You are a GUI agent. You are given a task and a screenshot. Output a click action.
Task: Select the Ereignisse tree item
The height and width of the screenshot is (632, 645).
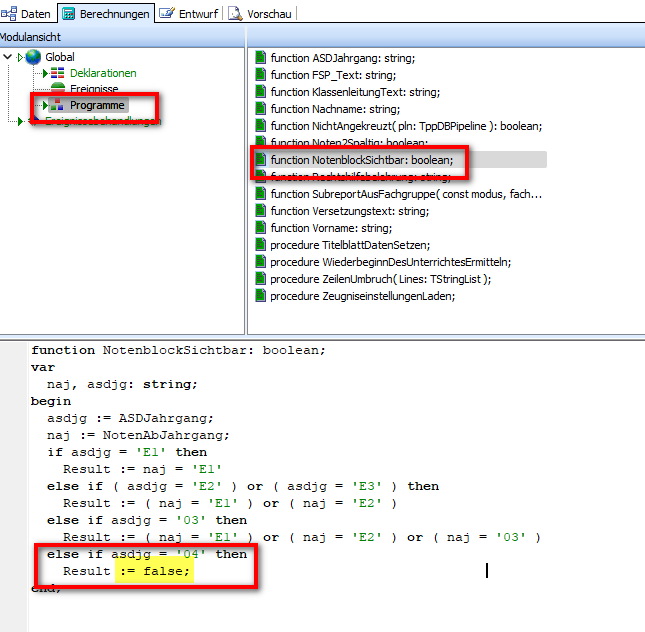pyautogui.click(x=94, y=89)
